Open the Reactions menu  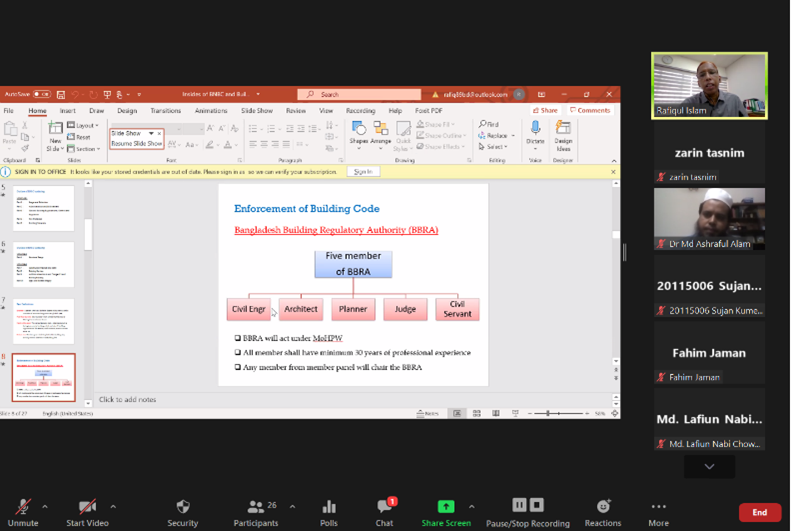(x=603, y=507)
